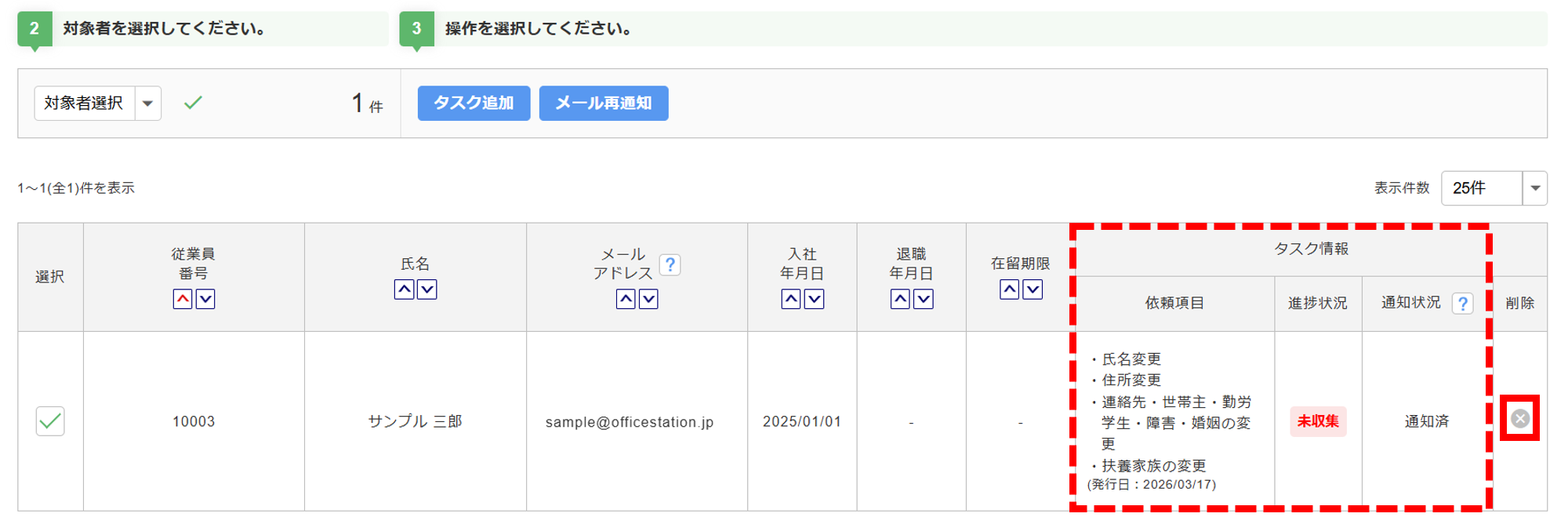
Task: Sort email address ascending
Action: (626, 299)
